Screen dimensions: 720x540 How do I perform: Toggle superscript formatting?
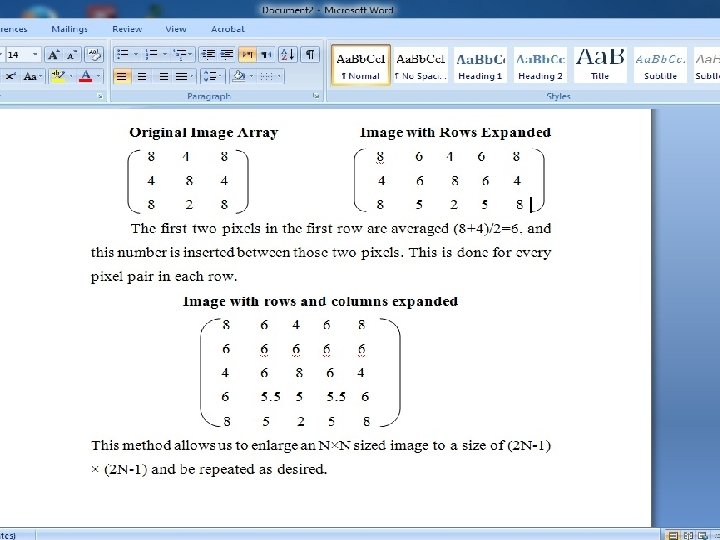pos(10,76)
